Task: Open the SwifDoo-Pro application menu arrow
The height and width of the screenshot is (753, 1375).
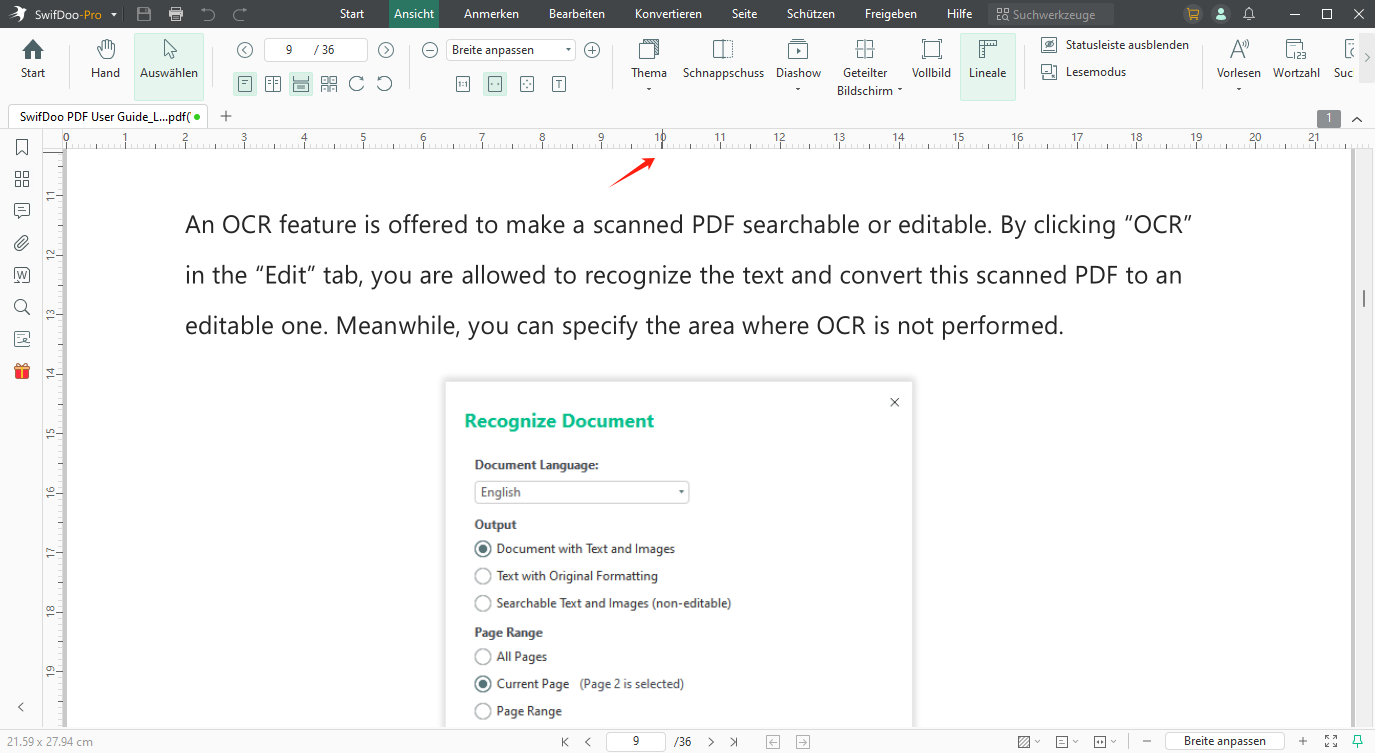Action: click(114, 15)
